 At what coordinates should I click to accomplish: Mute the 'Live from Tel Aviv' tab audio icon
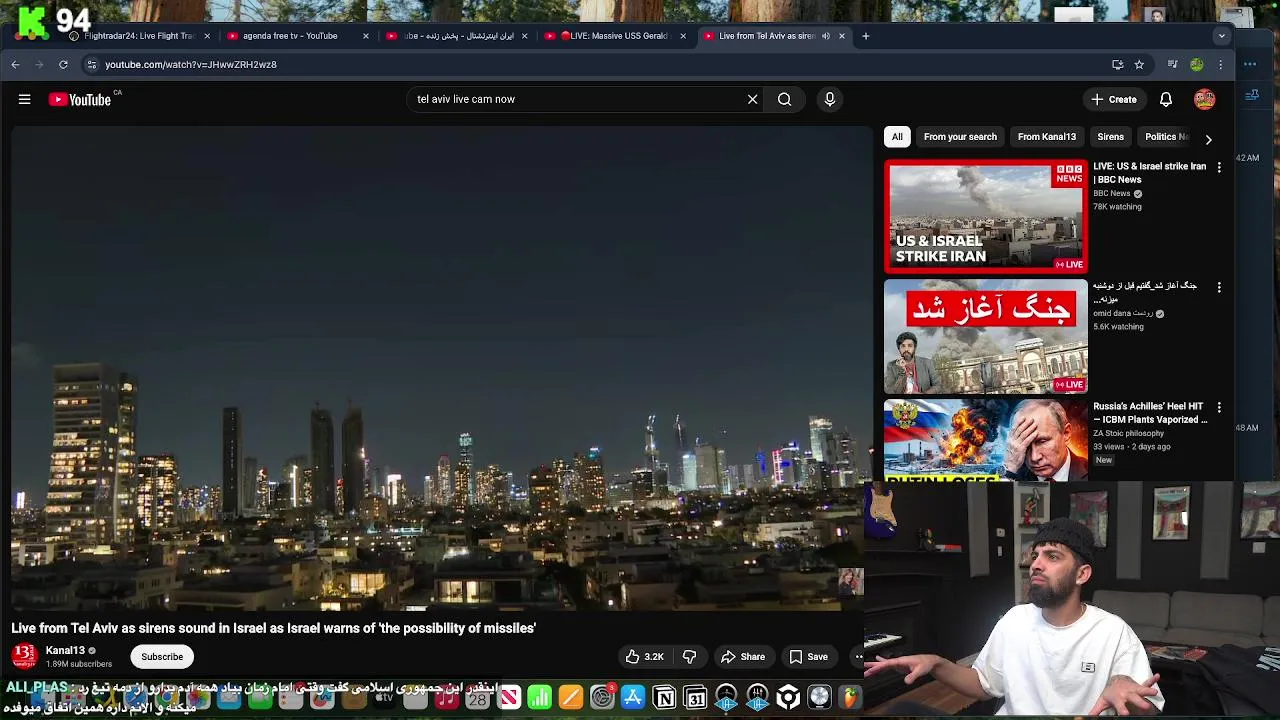click(825, 36)
